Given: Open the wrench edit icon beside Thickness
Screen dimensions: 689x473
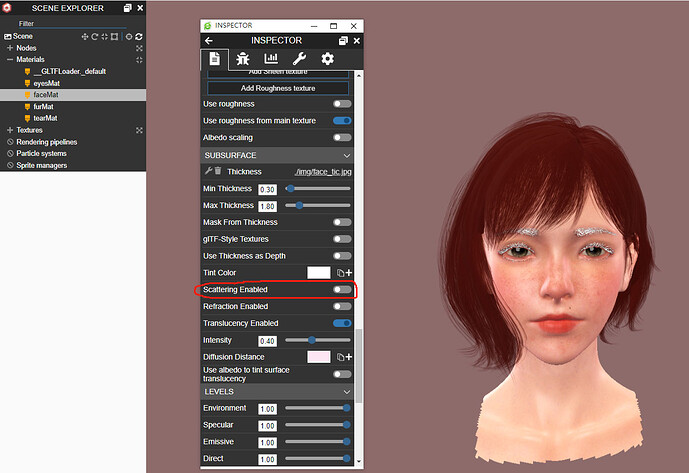Looking at the screenshot, I should point(209,171).
